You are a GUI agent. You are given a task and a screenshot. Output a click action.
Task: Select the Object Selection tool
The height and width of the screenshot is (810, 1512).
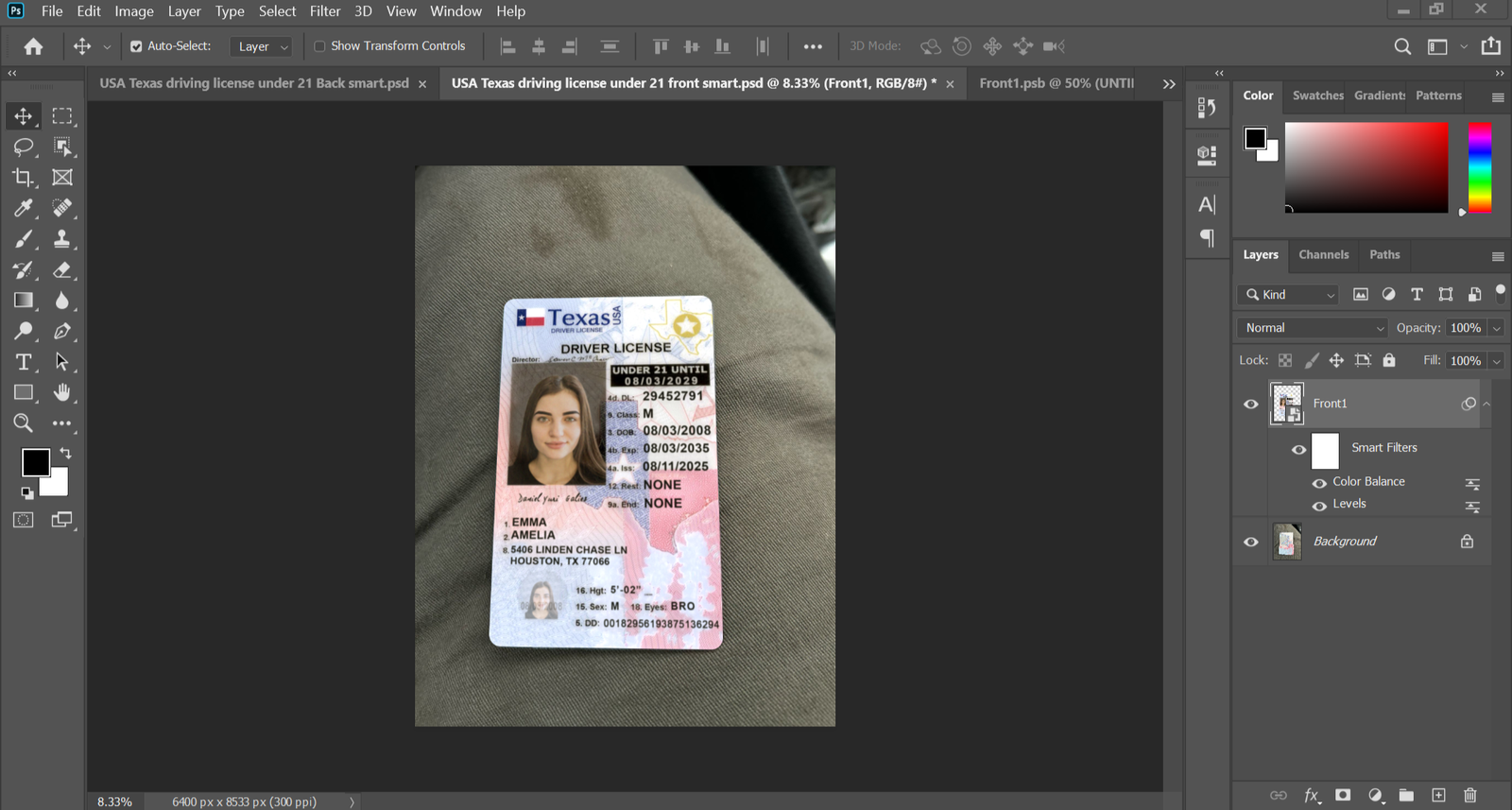coord(62,146)
